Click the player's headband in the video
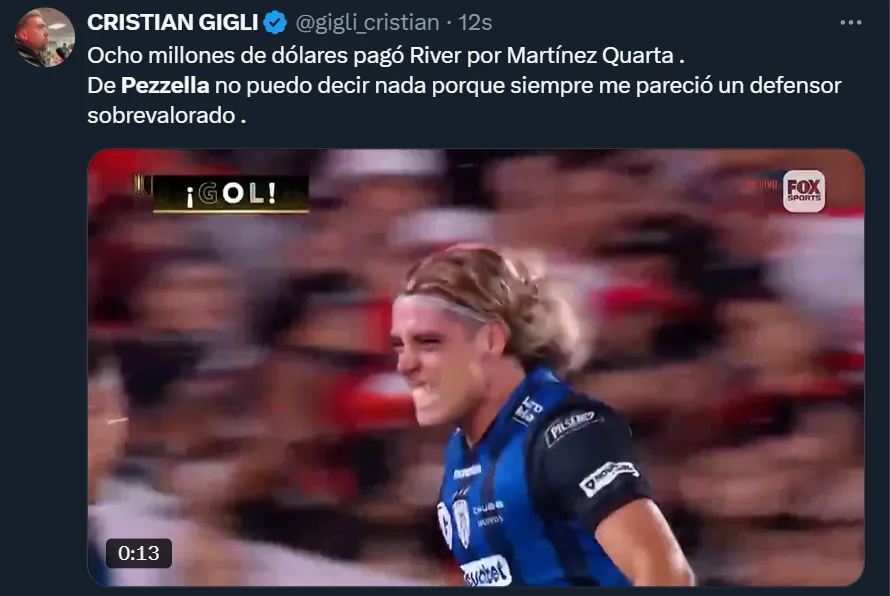Screen dimensions: 890x596 click(443, 307)
